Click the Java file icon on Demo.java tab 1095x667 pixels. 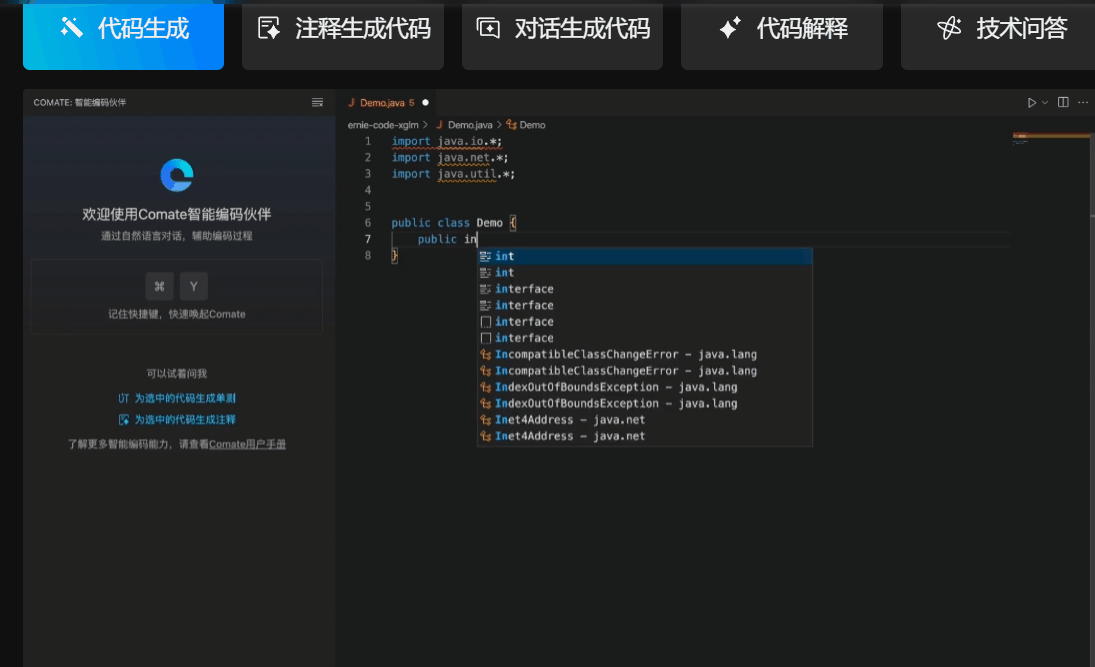coord(352,103)
